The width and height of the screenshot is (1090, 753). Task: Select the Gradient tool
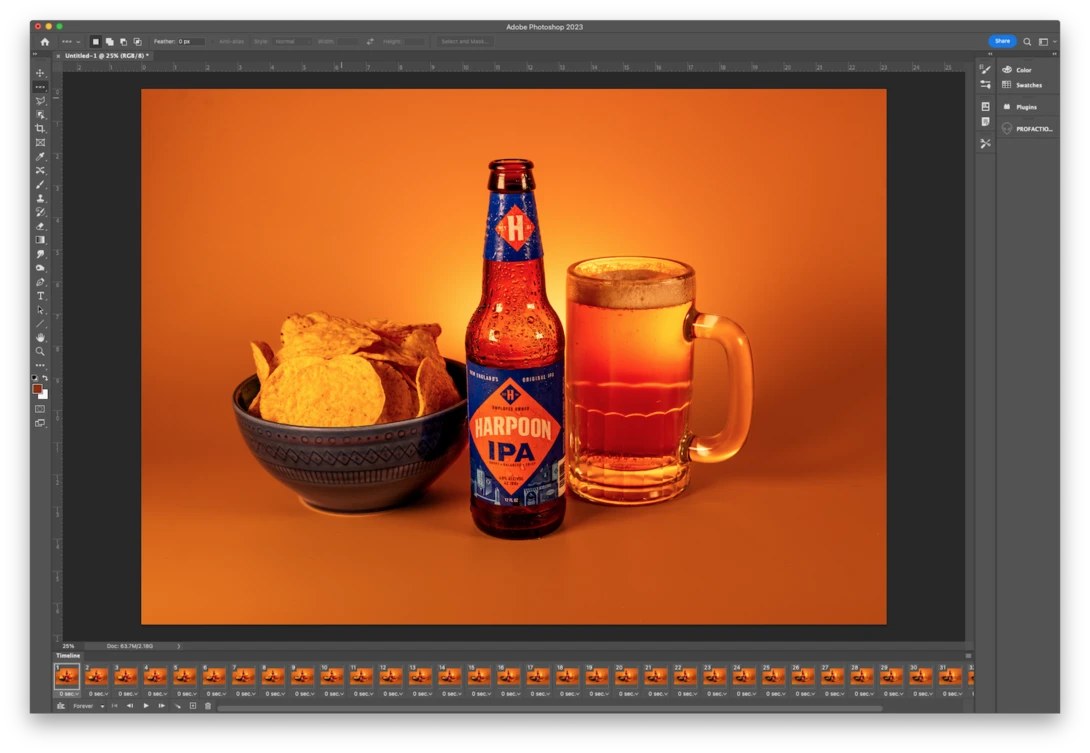40,240
